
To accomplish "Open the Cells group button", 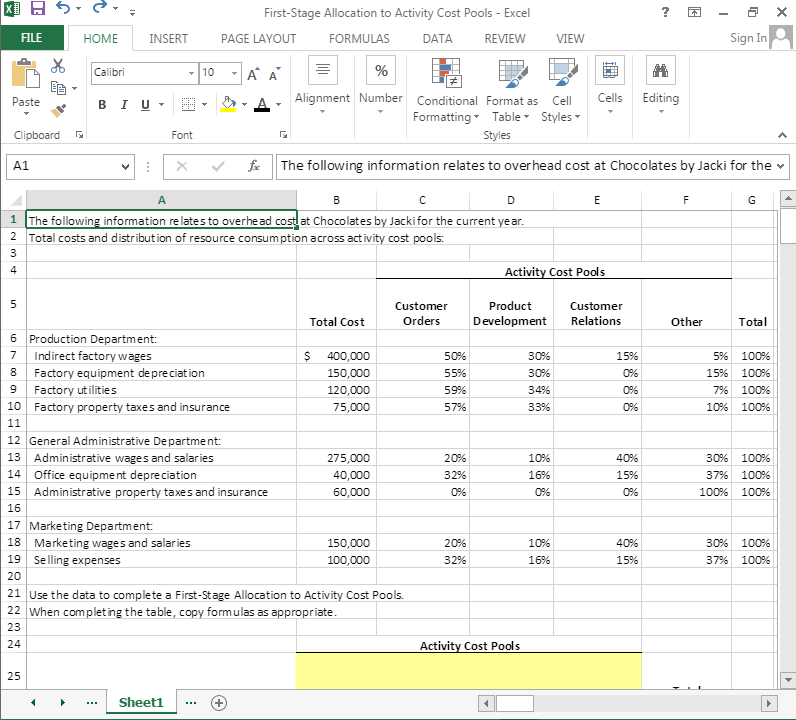I will point(610,85).
